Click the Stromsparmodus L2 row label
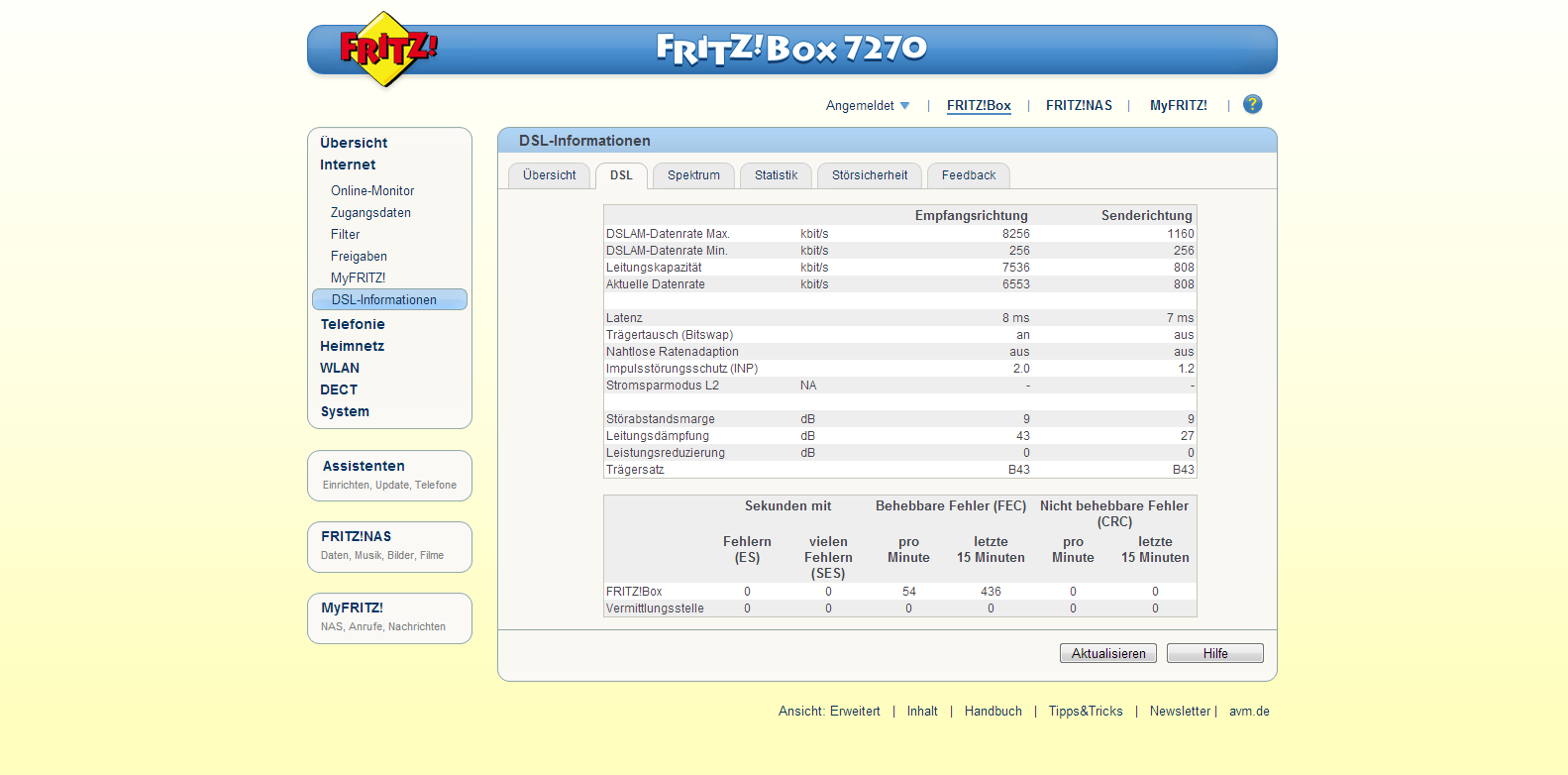 click(x=663, y=386)
